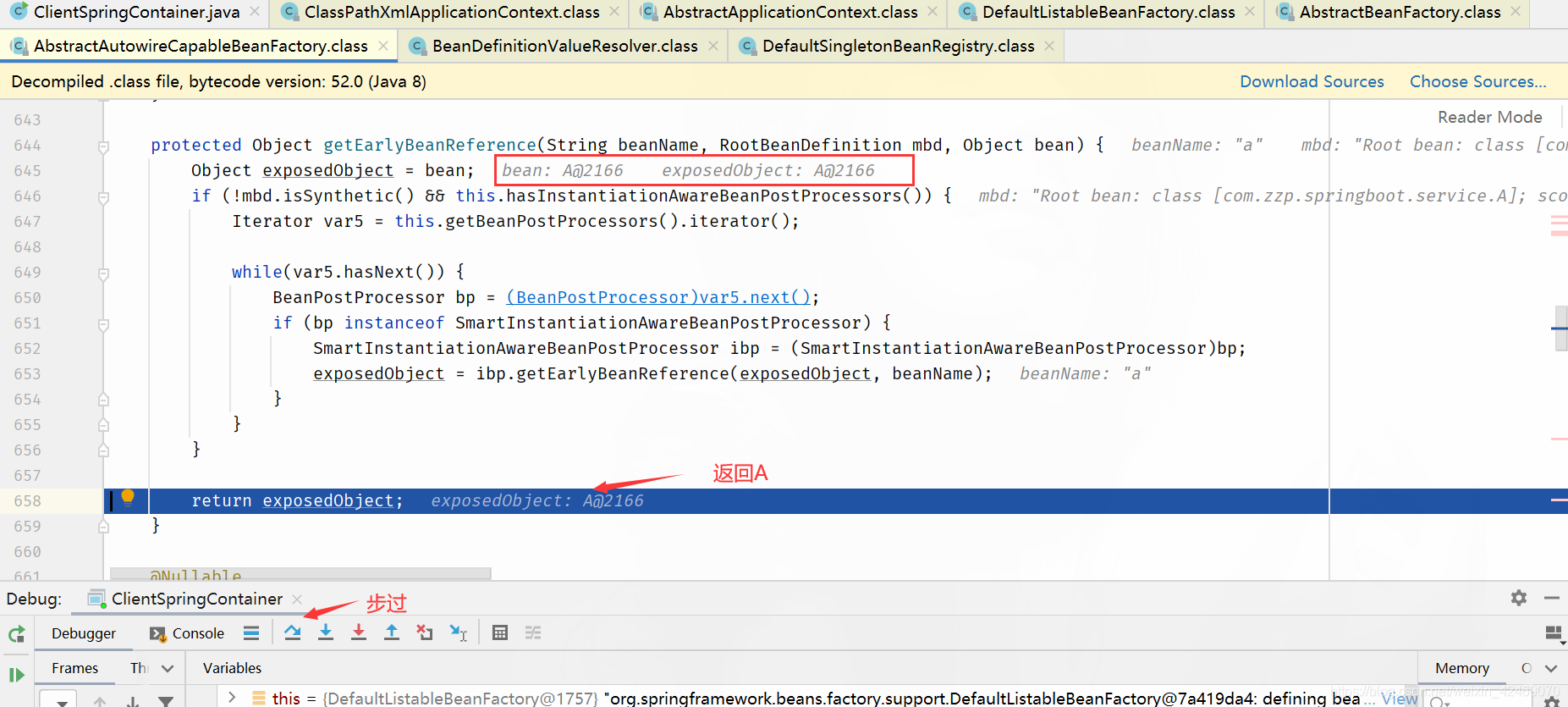Click the Run to Cursor icon
The width and height of the screenshot is (1568, 707).
pos(458,632)
